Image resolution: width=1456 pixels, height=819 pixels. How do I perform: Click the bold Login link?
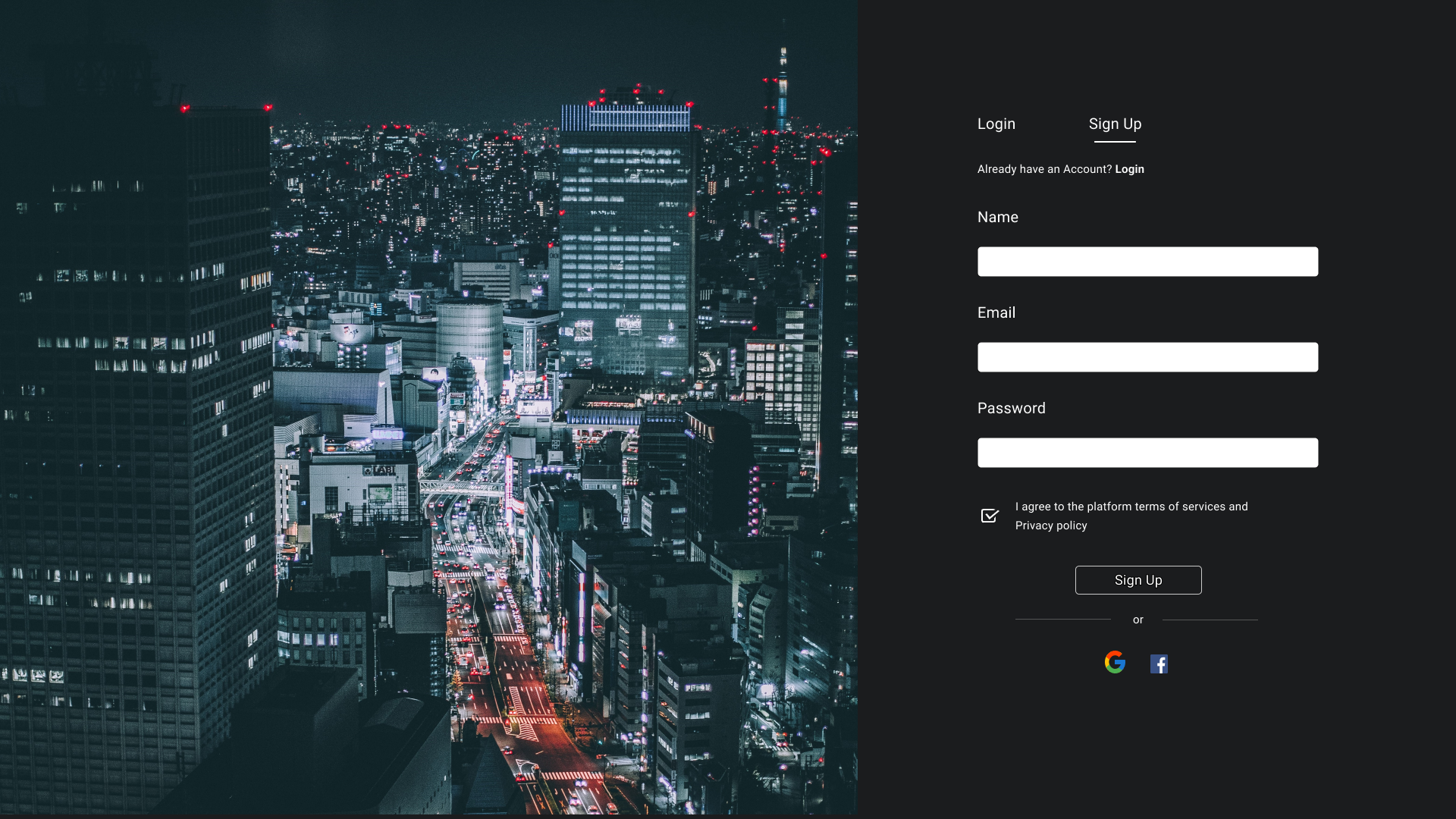click(1129, 169)
